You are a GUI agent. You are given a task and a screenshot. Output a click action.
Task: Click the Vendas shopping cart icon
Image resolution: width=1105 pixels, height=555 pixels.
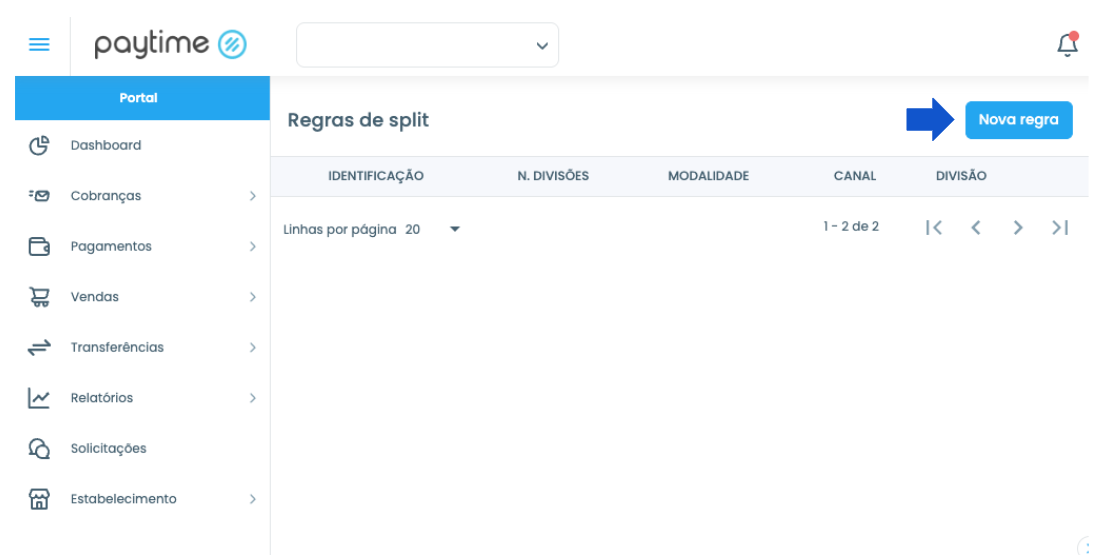pyautogui.click(x=39, y=297)
